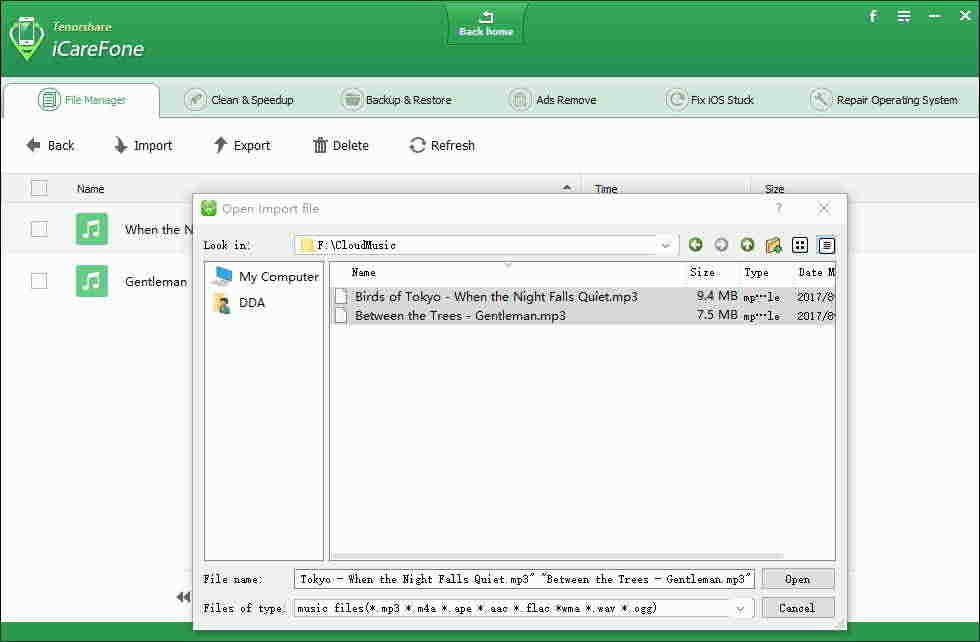Switch to the Ads Remove tab
This screenshot has height=642, width=980.
pyautogui.click(x=553, y=100)
